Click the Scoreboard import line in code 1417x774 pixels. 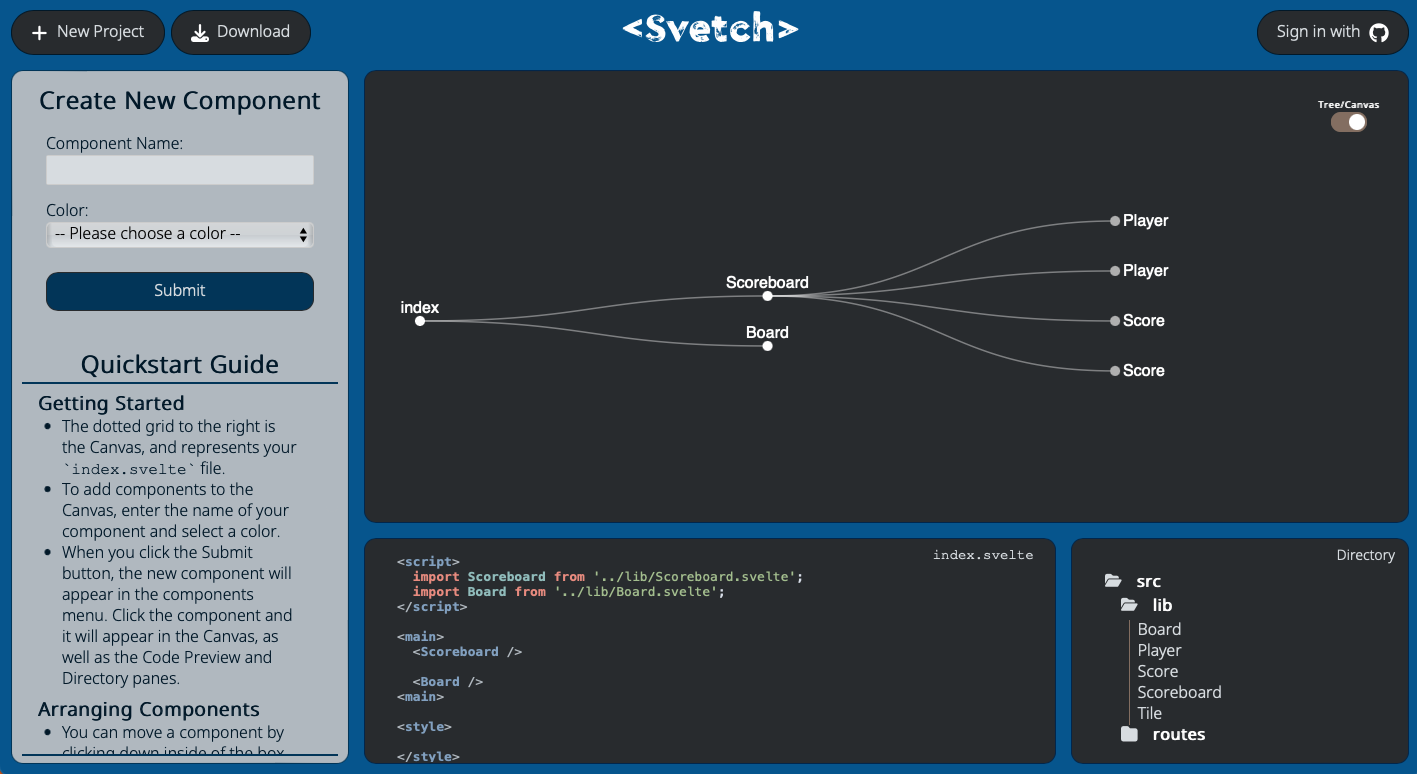(x=608, y=577)
